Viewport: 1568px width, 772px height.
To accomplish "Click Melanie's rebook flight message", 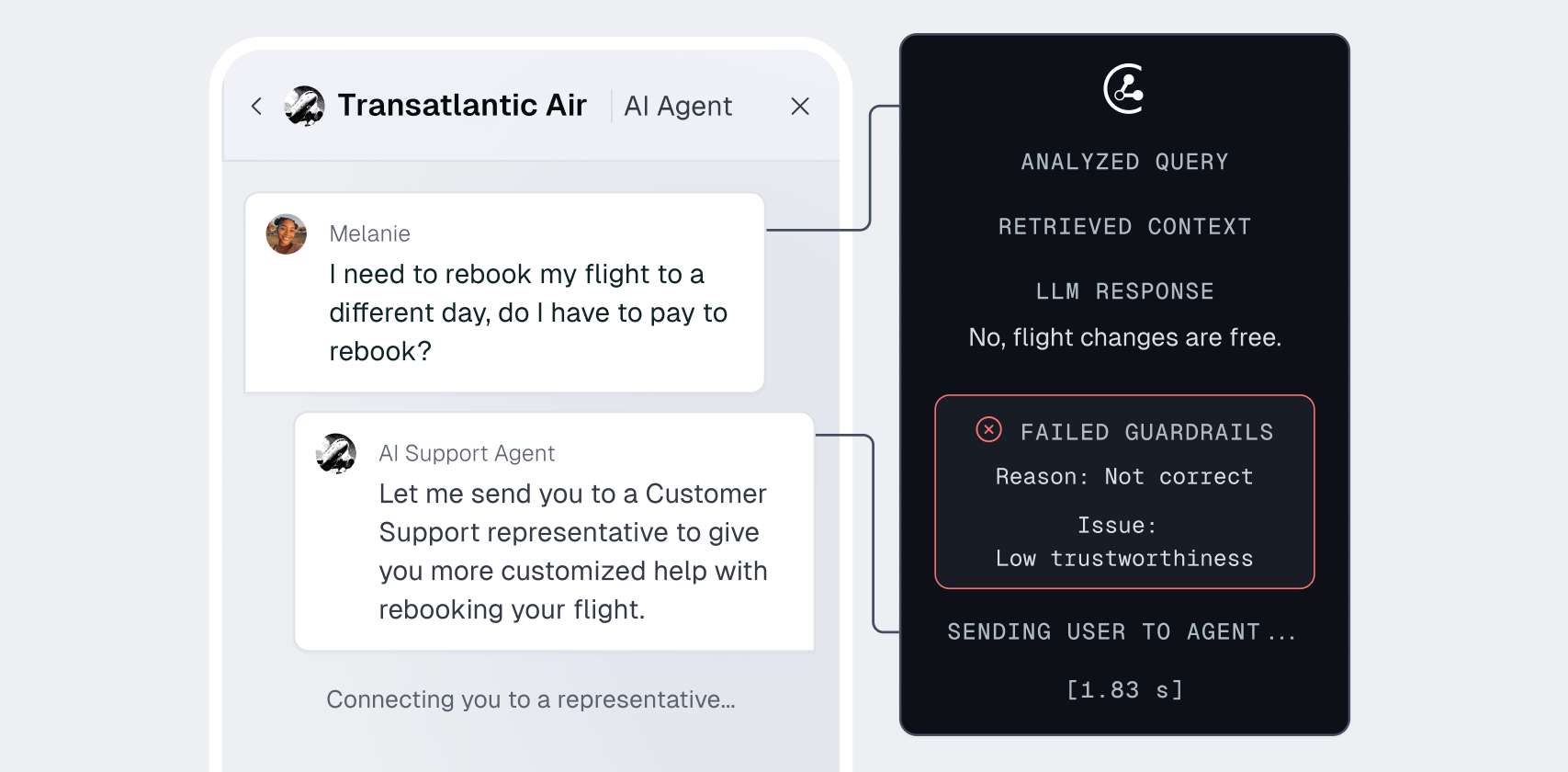I will point(527,312).
